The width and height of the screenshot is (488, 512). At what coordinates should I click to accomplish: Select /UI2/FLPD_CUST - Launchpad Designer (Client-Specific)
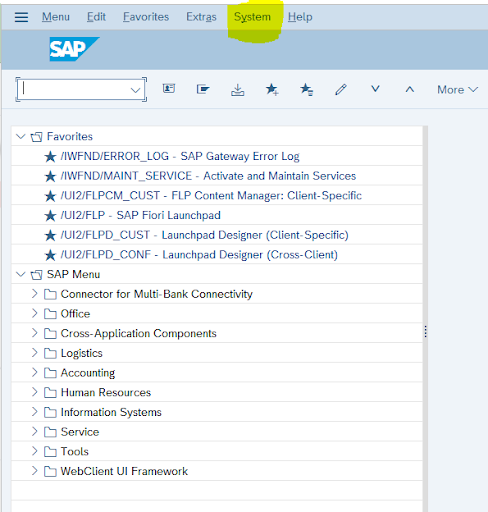click(204, 235)
